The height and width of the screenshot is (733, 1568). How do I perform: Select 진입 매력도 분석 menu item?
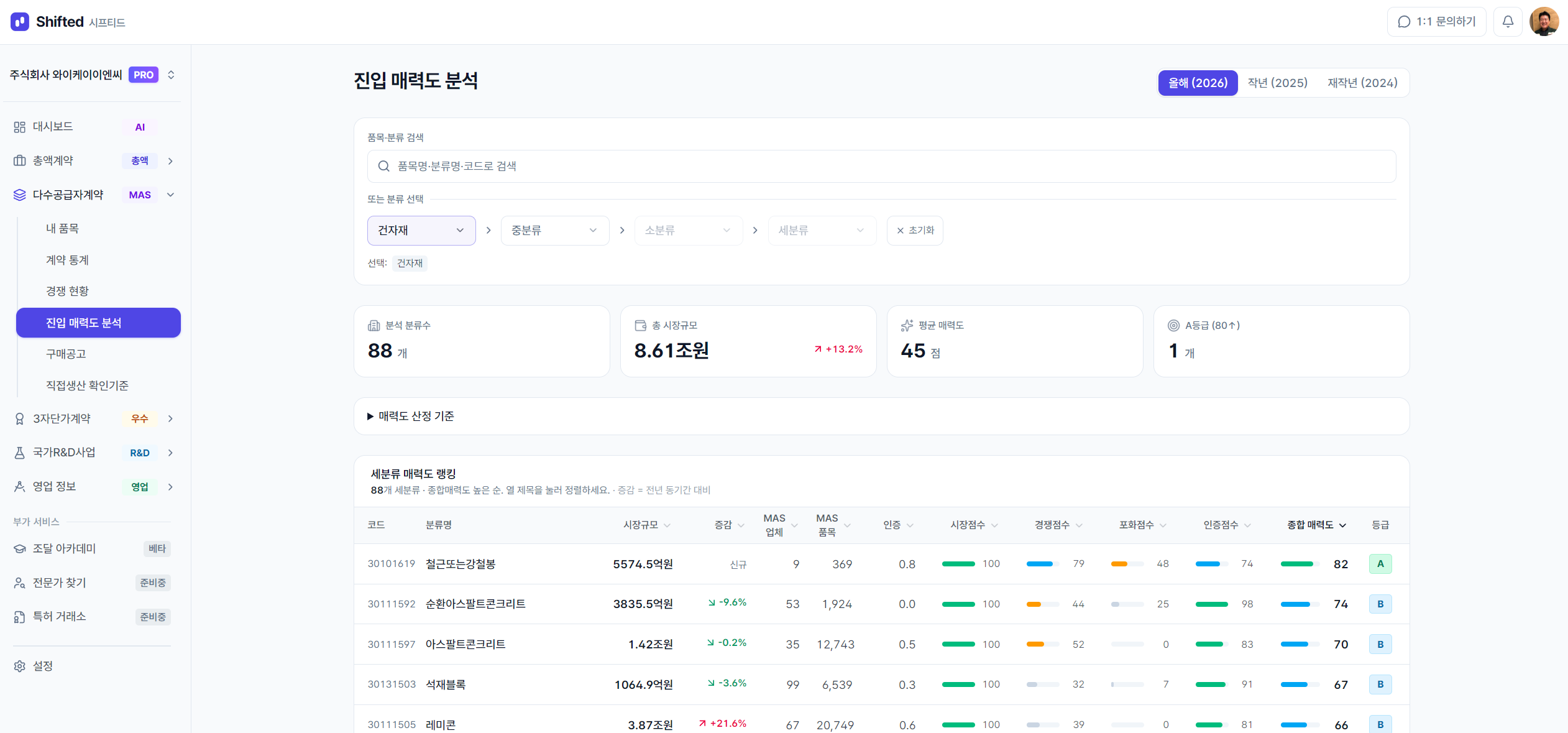(x=98, y=323)
